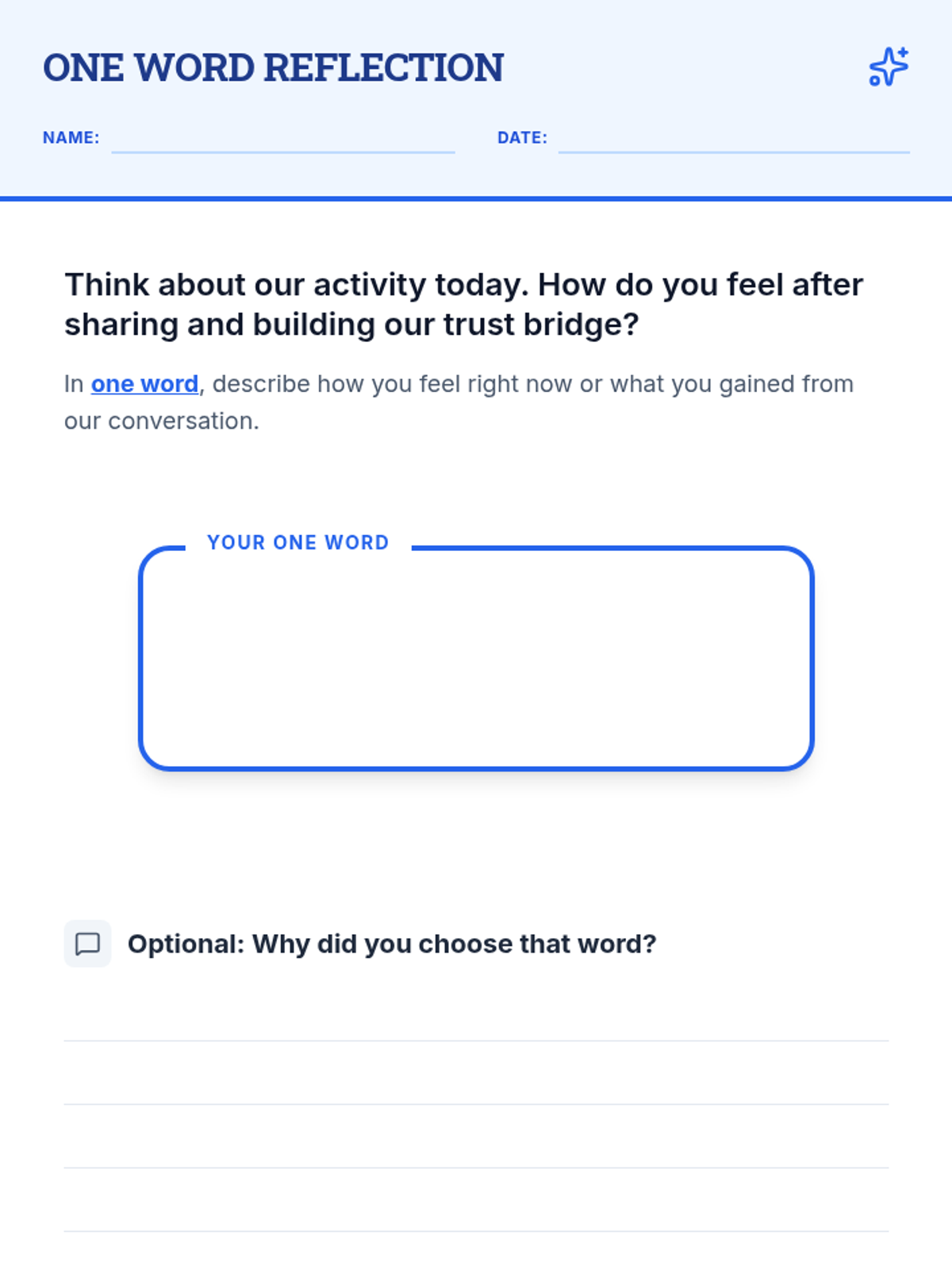Click the phrase "describe how you feel right now"
952x1270 pixels.
point(392,384)
